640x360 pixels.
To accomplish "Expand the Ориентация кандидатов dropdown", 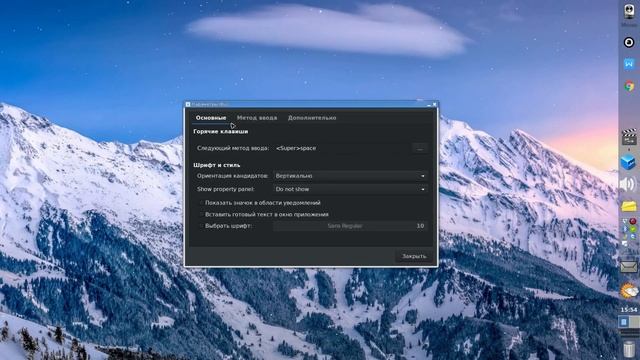I will [350, 176].
